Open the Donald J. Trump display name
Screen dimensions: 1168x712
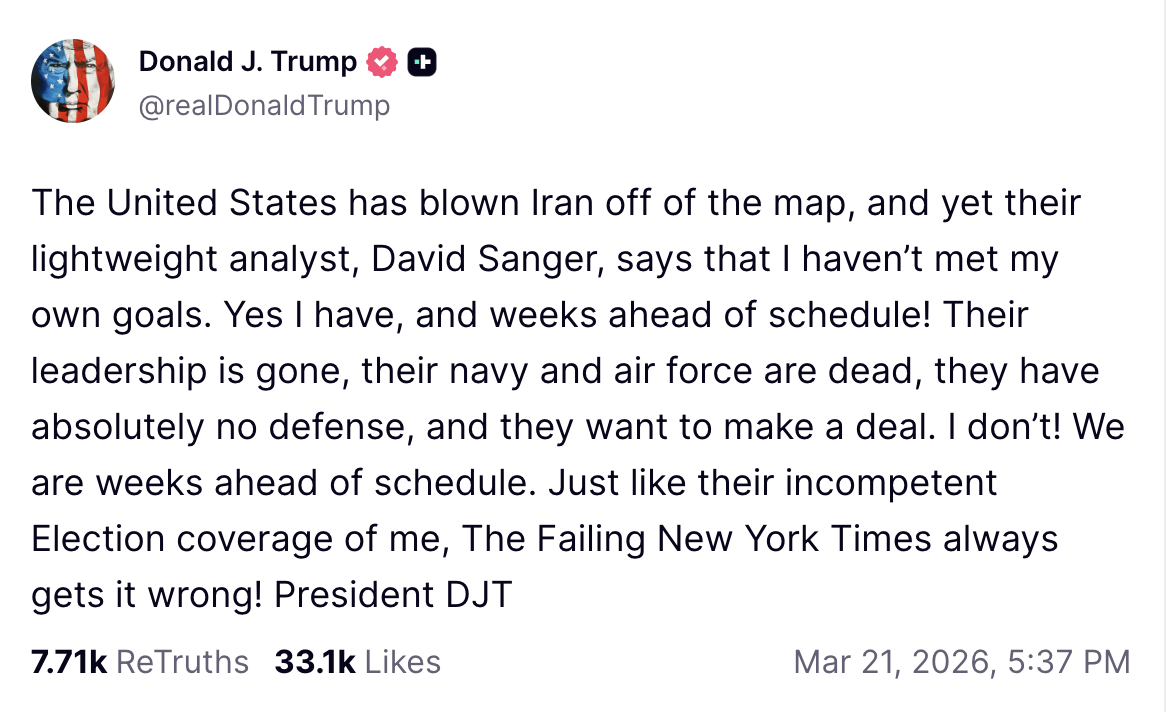[247, 62]
